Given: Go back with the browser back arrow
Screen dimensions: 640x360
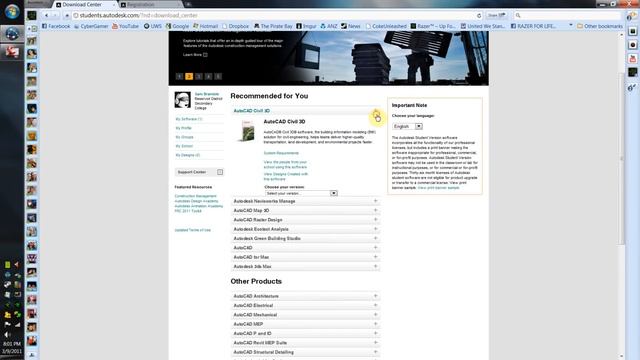Looking at the screenshot, I should click(47, 15).
